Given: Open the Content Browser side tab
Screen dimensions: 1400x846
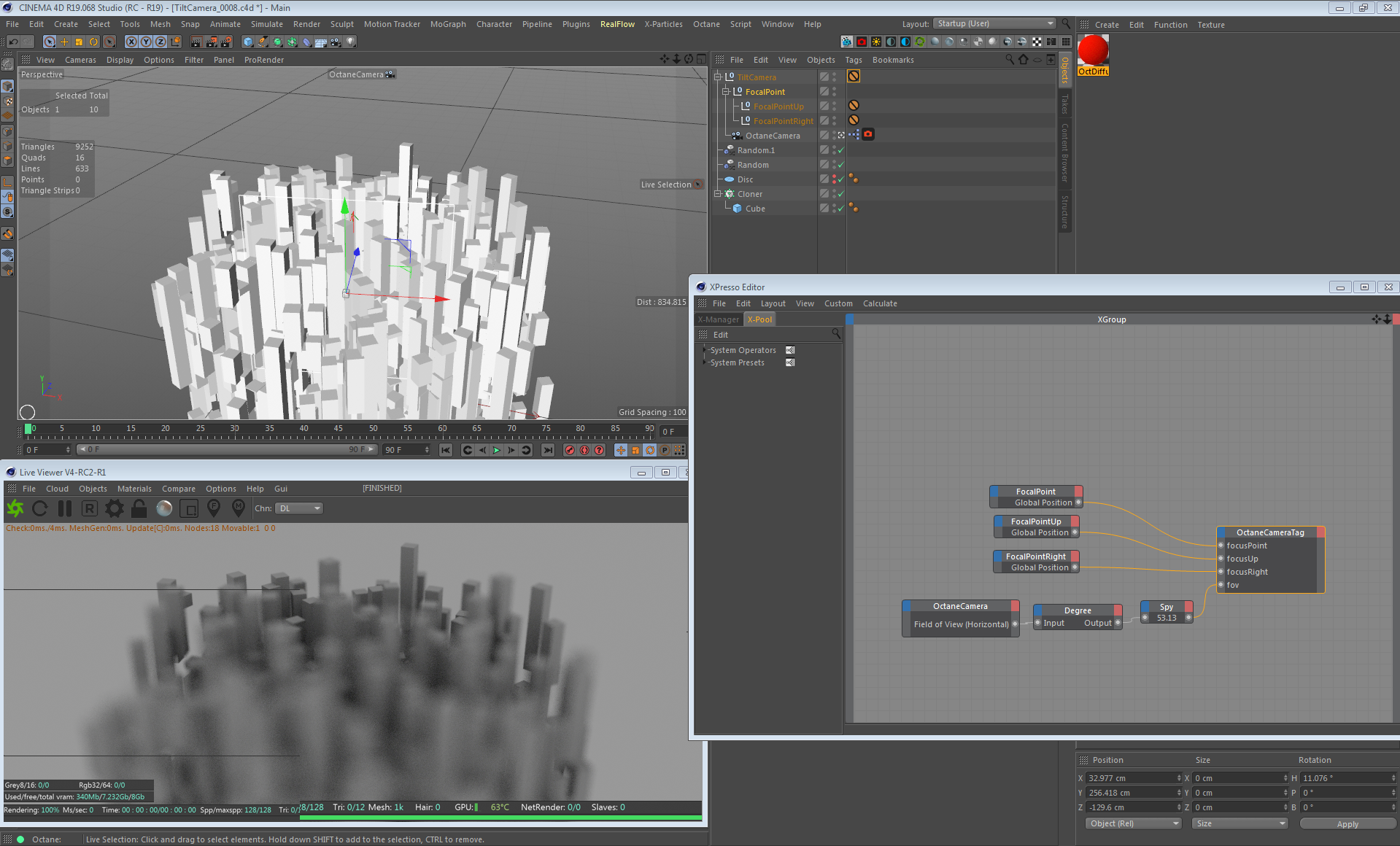Looking at the screenshot, I should (1065, 152).
